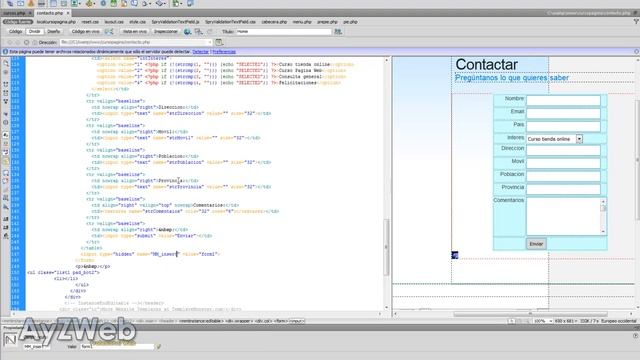
Task: Click the home icon beside Dirección
Action: pyautogui.click(x=35, y=42)
